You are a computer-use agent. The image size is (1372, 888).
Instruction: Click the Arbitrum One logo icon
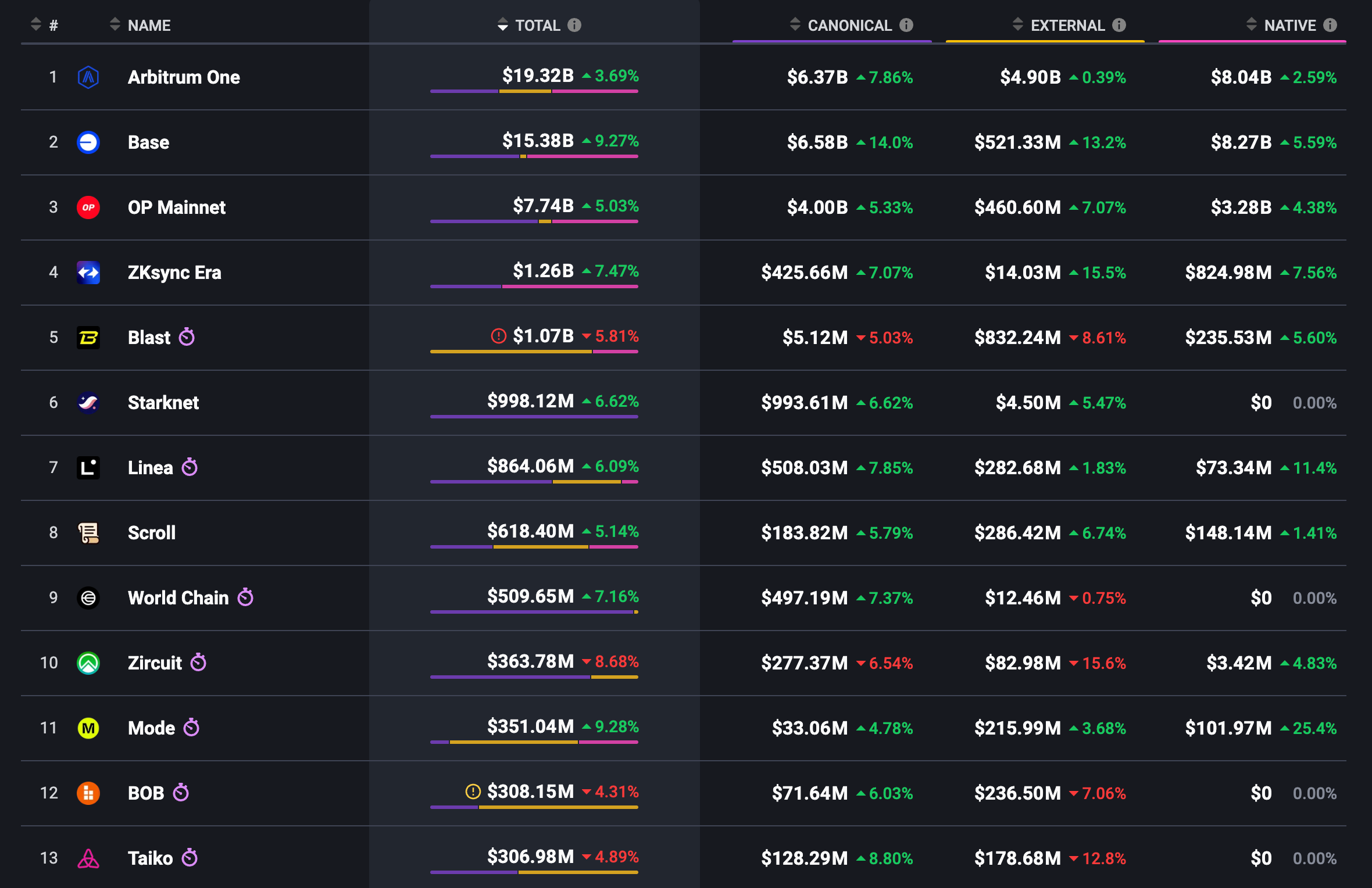[x=88, y=77]
